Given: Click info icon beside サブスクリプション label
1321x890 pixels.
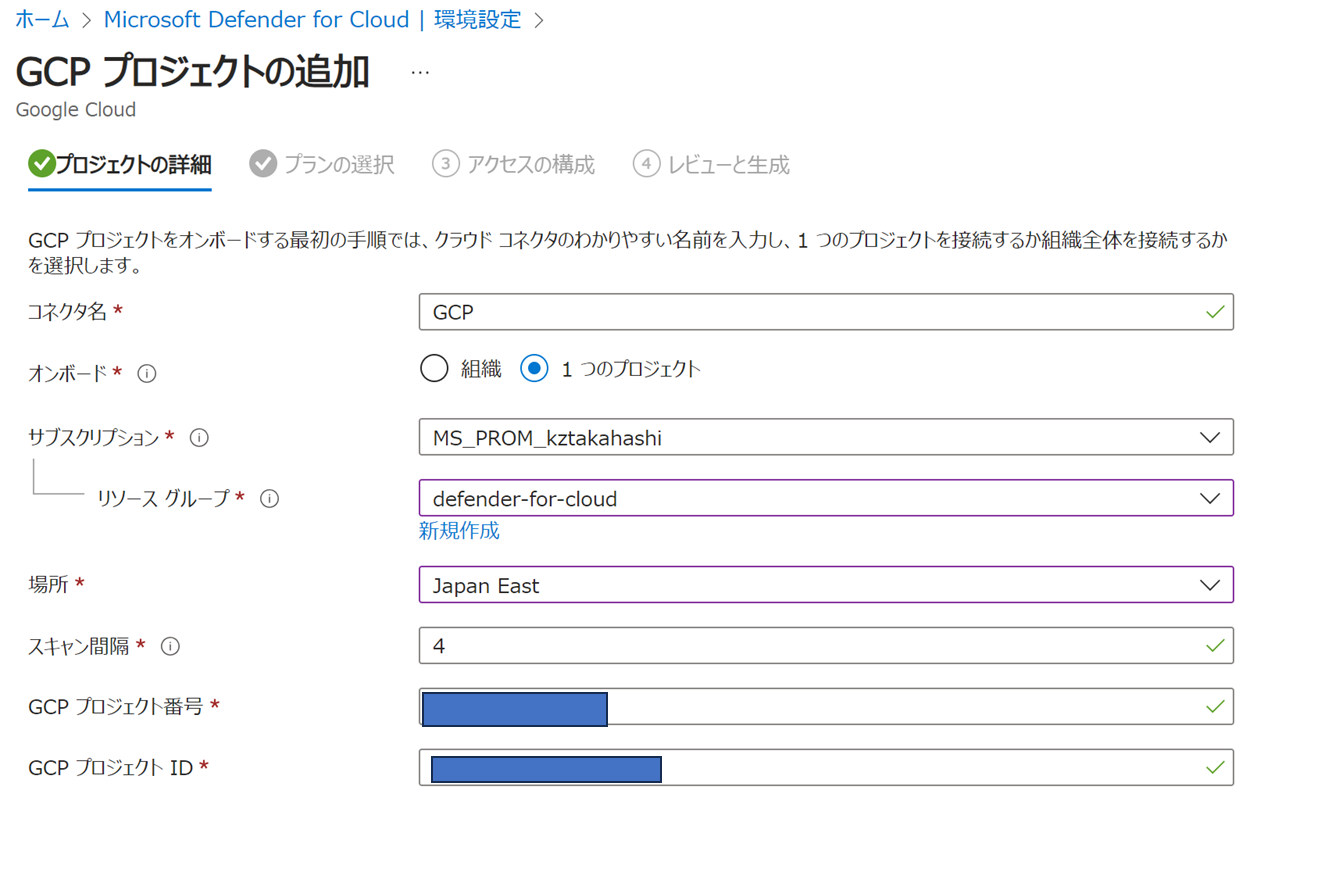Looking at the screenshot, I should (199, 437).
